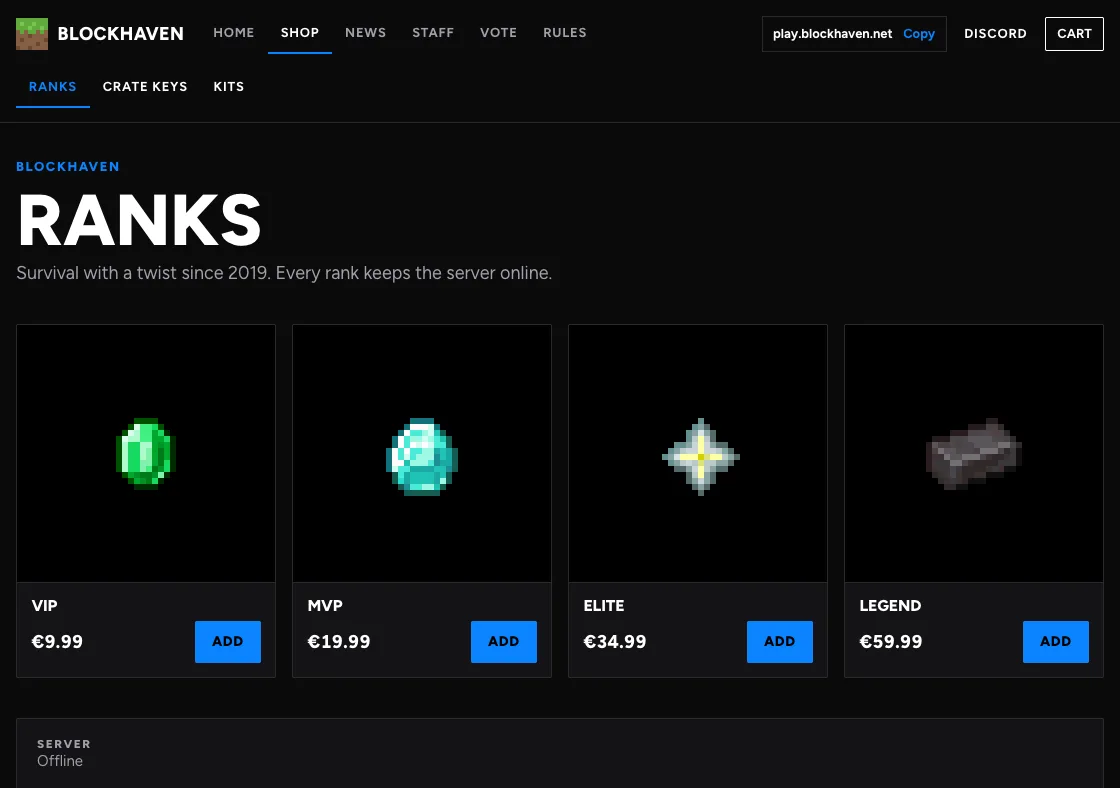Click the play.blockhaven.net address text
Viewport: 1120px width, 788px height.
pyautogui.click(x=832, y=34)
